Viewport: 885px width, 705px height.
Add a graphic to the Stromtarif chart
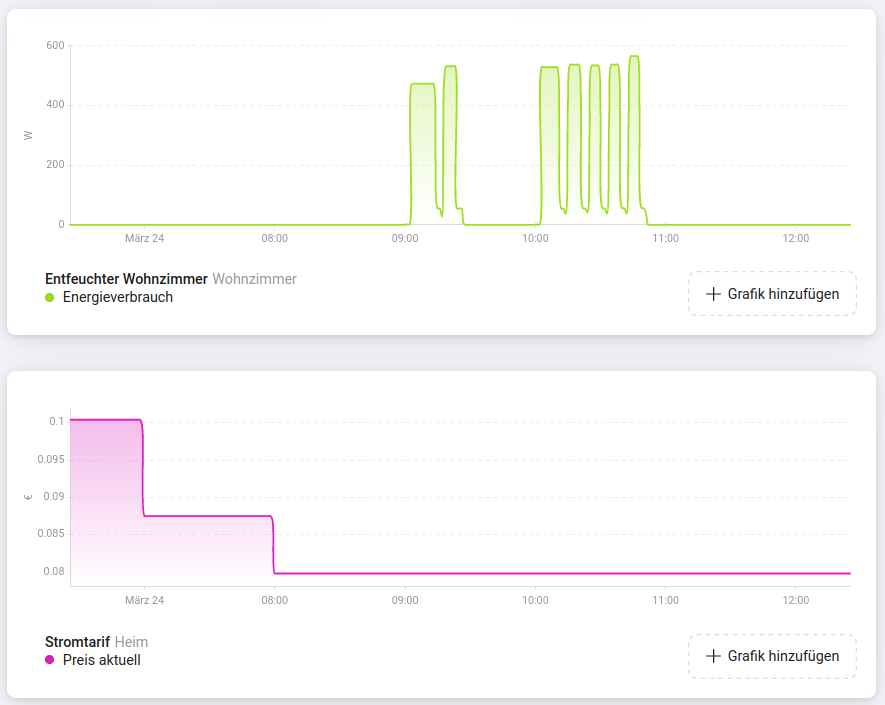pos(772,656)
